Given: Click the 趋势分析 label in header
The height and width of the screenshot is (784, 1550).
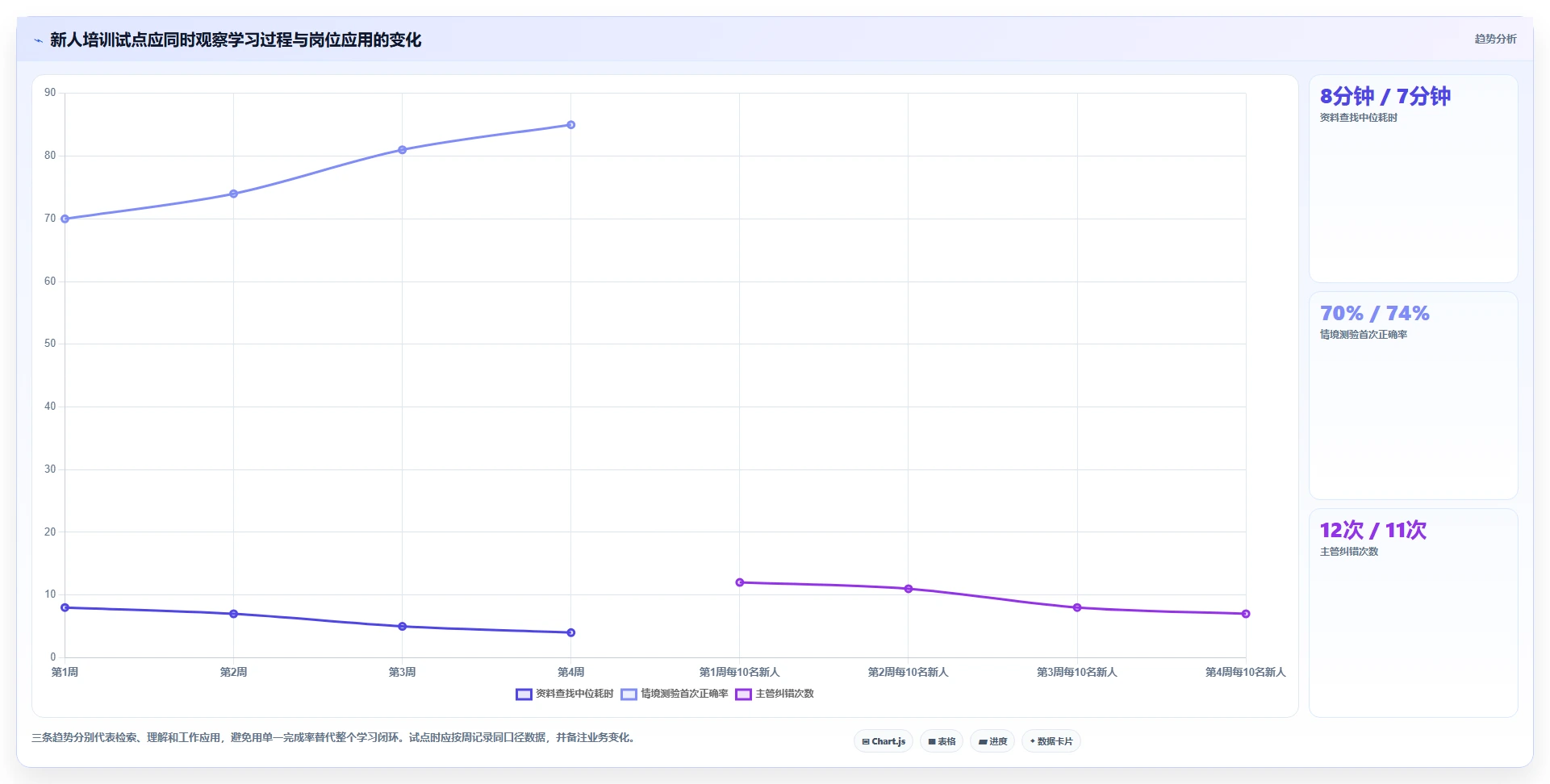Looking at the screenshot, I should click(x=1495, y=39).
